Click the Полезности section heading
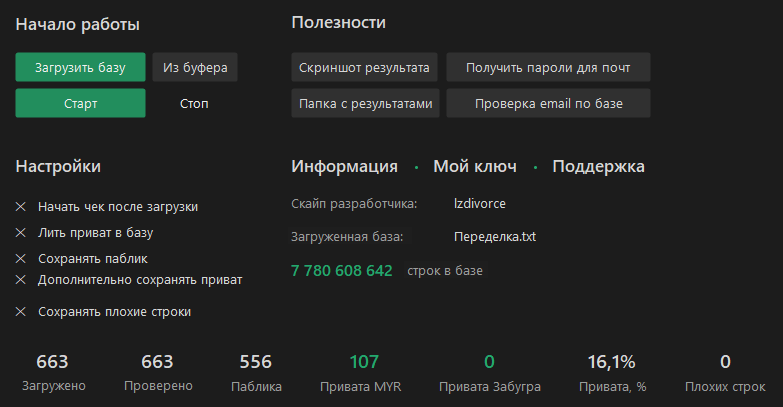This screenshot has height=407, width=783. point(339,22)
